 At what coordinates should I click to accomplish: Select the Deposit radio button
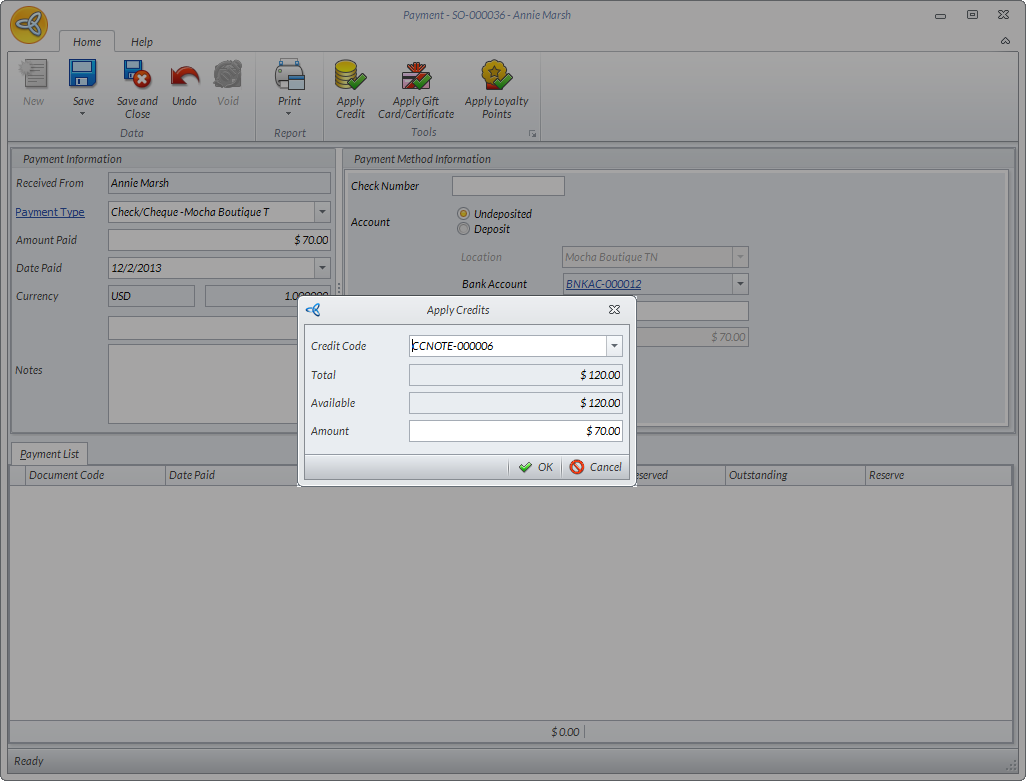(463, 229)
